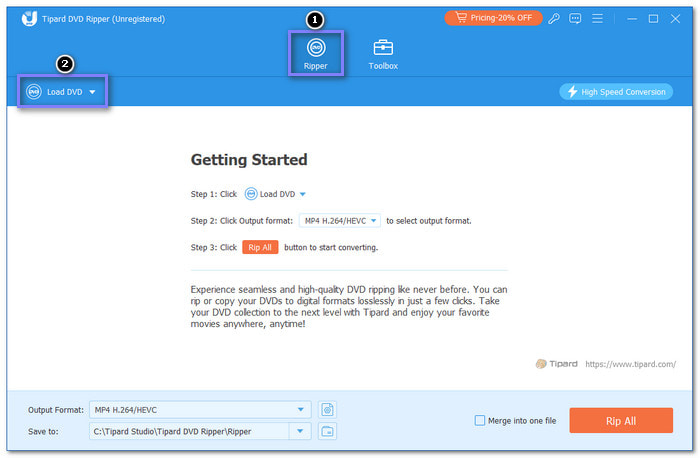This screenshot has height=458, width=700.
Task: Close the Tipard DVD Ripper window
Action: [675, 19]
